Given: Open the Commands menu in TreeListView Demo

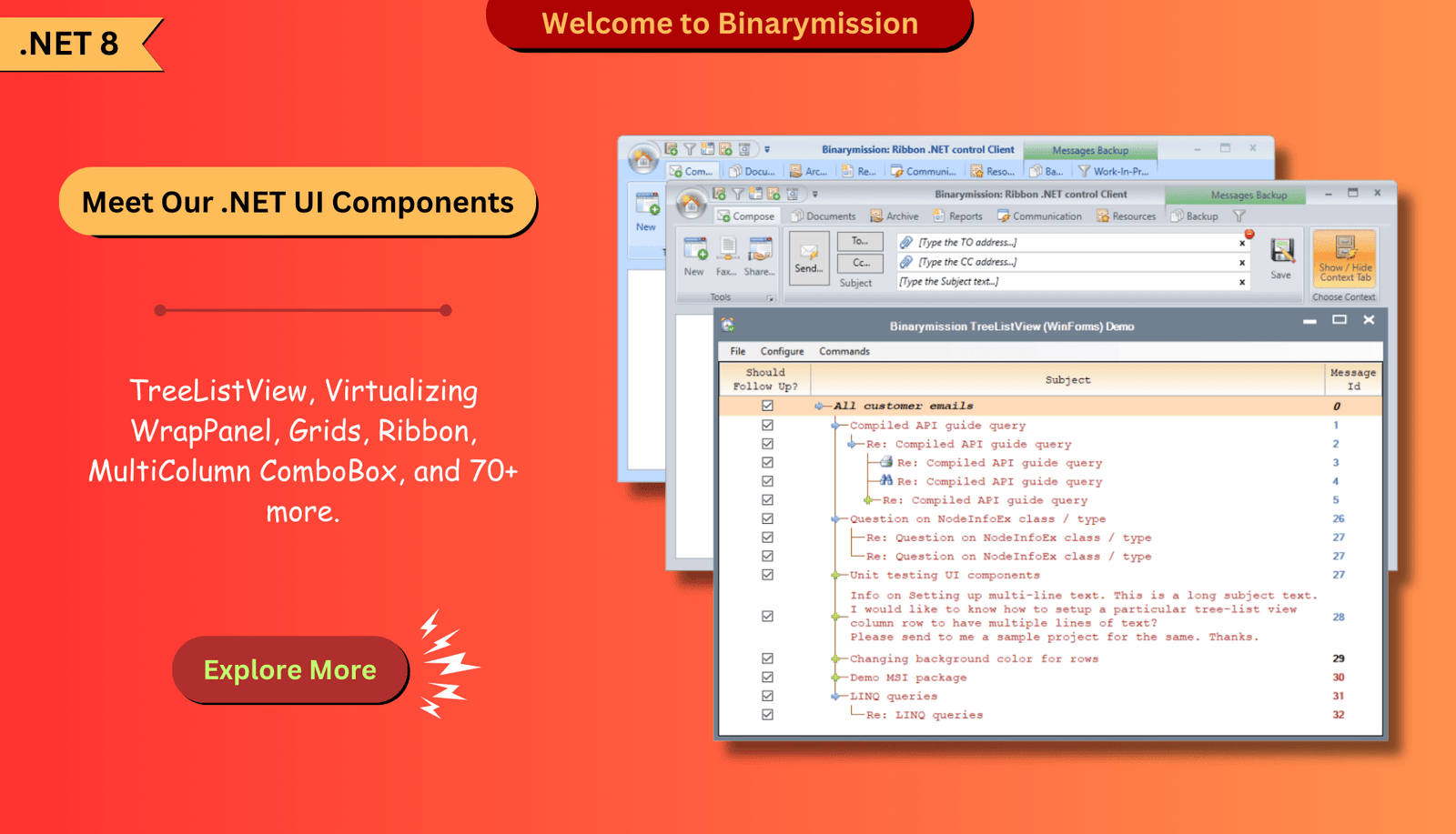Looking at the screenshot, I should (844, 351).
